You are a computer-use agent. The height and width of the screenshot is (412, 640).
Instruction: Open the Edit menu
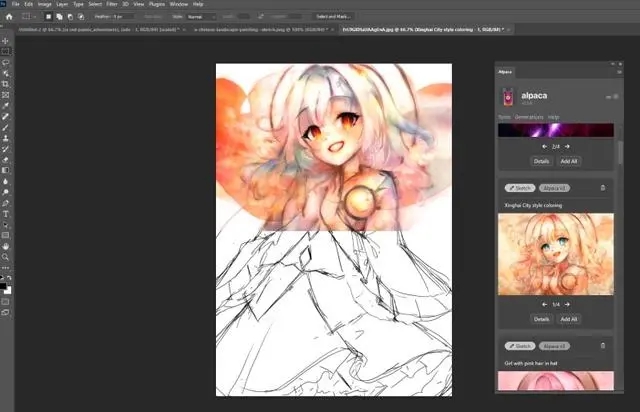[29, 4]
